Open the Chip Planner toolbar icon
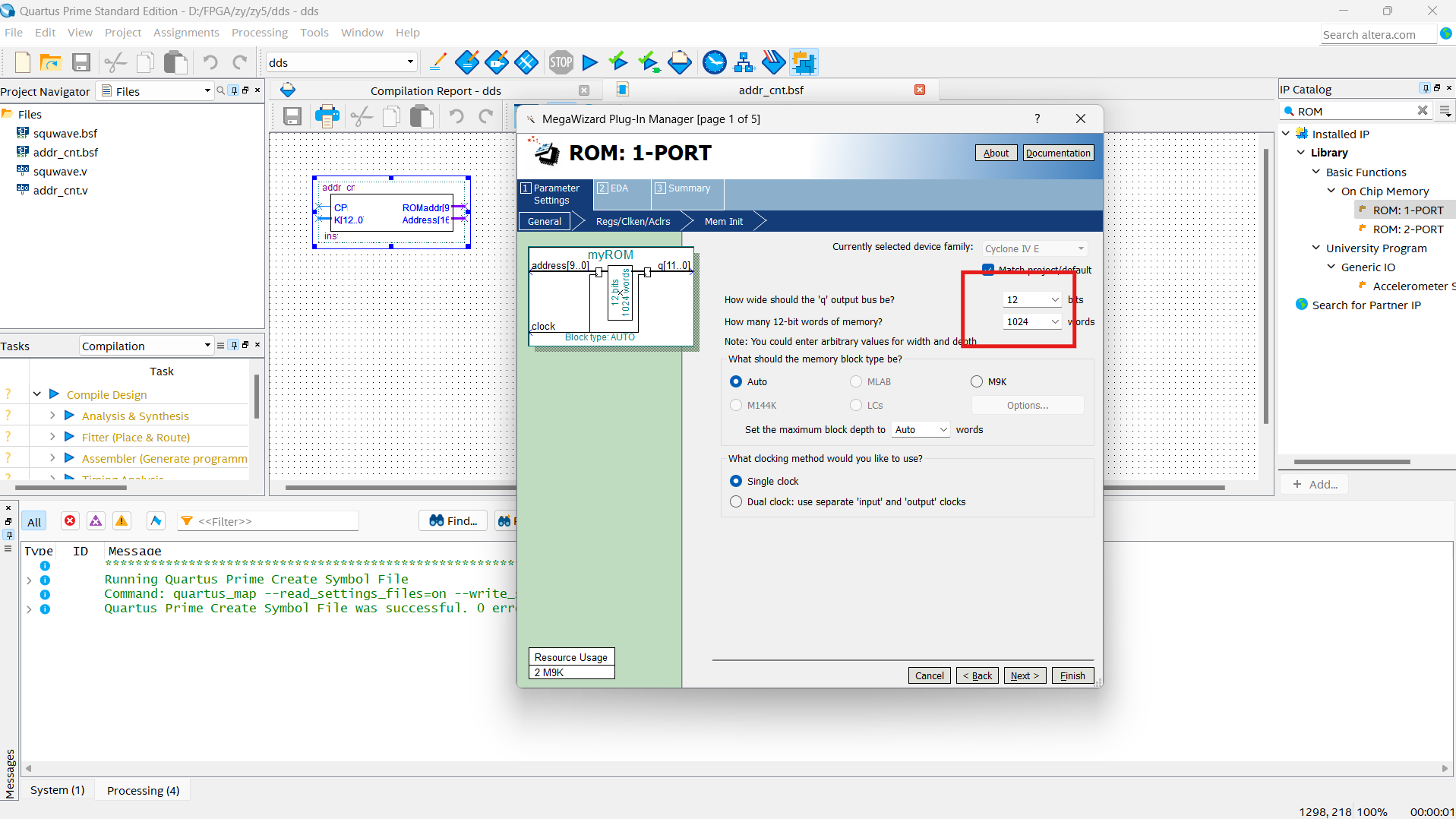The image size is (1456, 819). coord(526,62)
